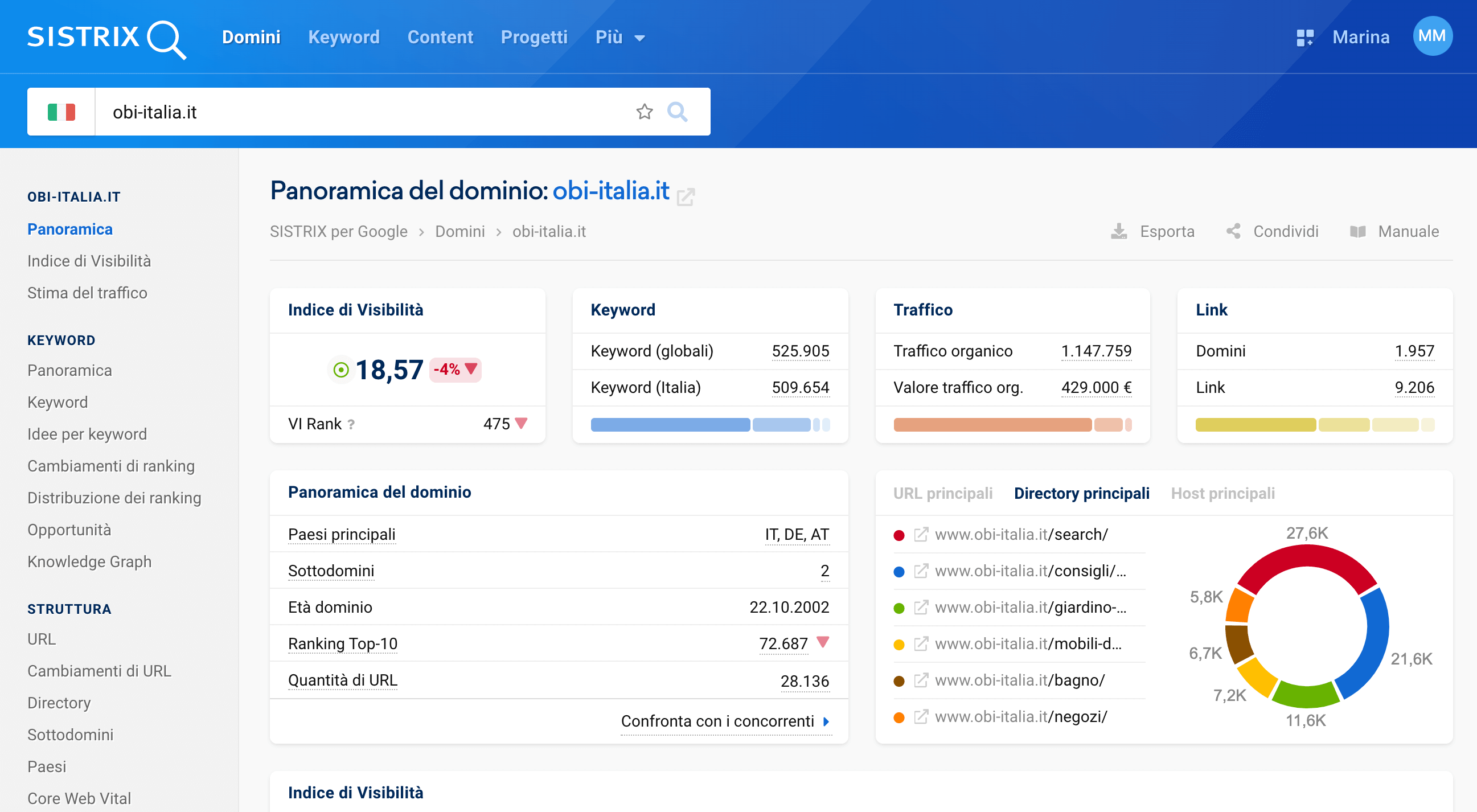Screen dimensions: 1477x812
Task: Click the blue Keyword distribution bar
Action: [x=711, y=425]
